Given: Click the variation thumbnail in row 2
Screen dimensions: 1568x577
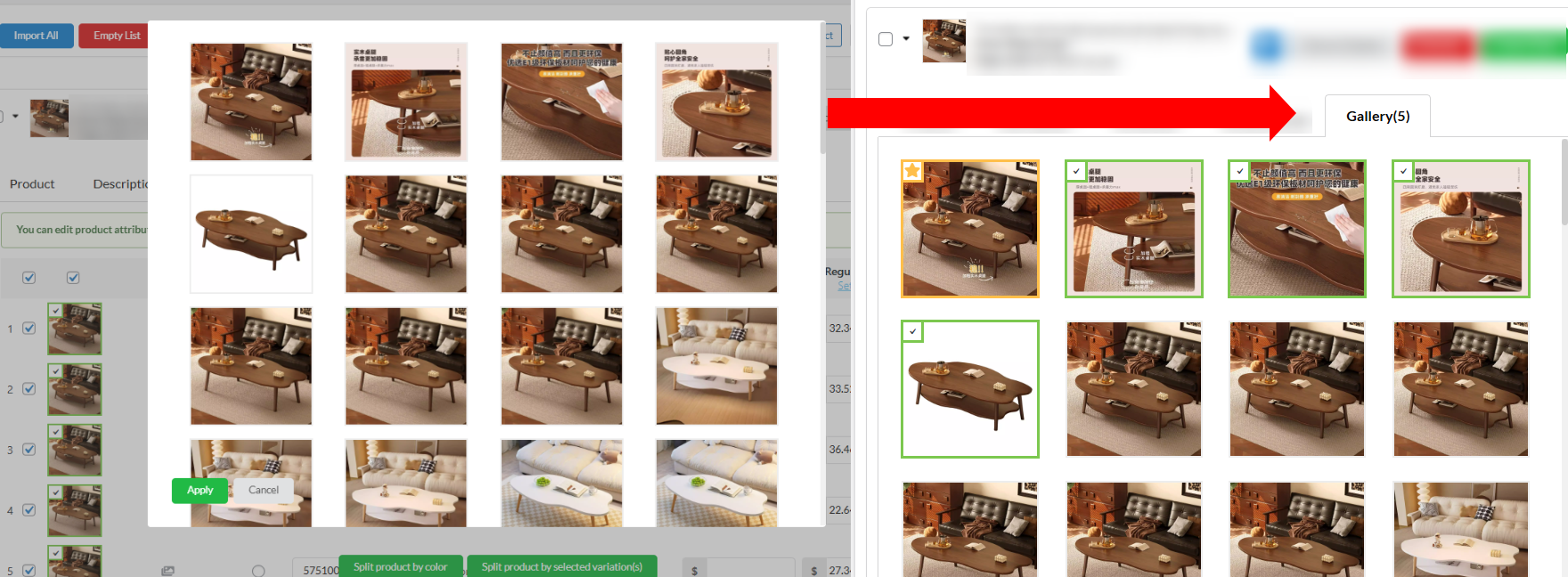Looking at the screenshot, I should pyautogui.click(x=75, y=389).
